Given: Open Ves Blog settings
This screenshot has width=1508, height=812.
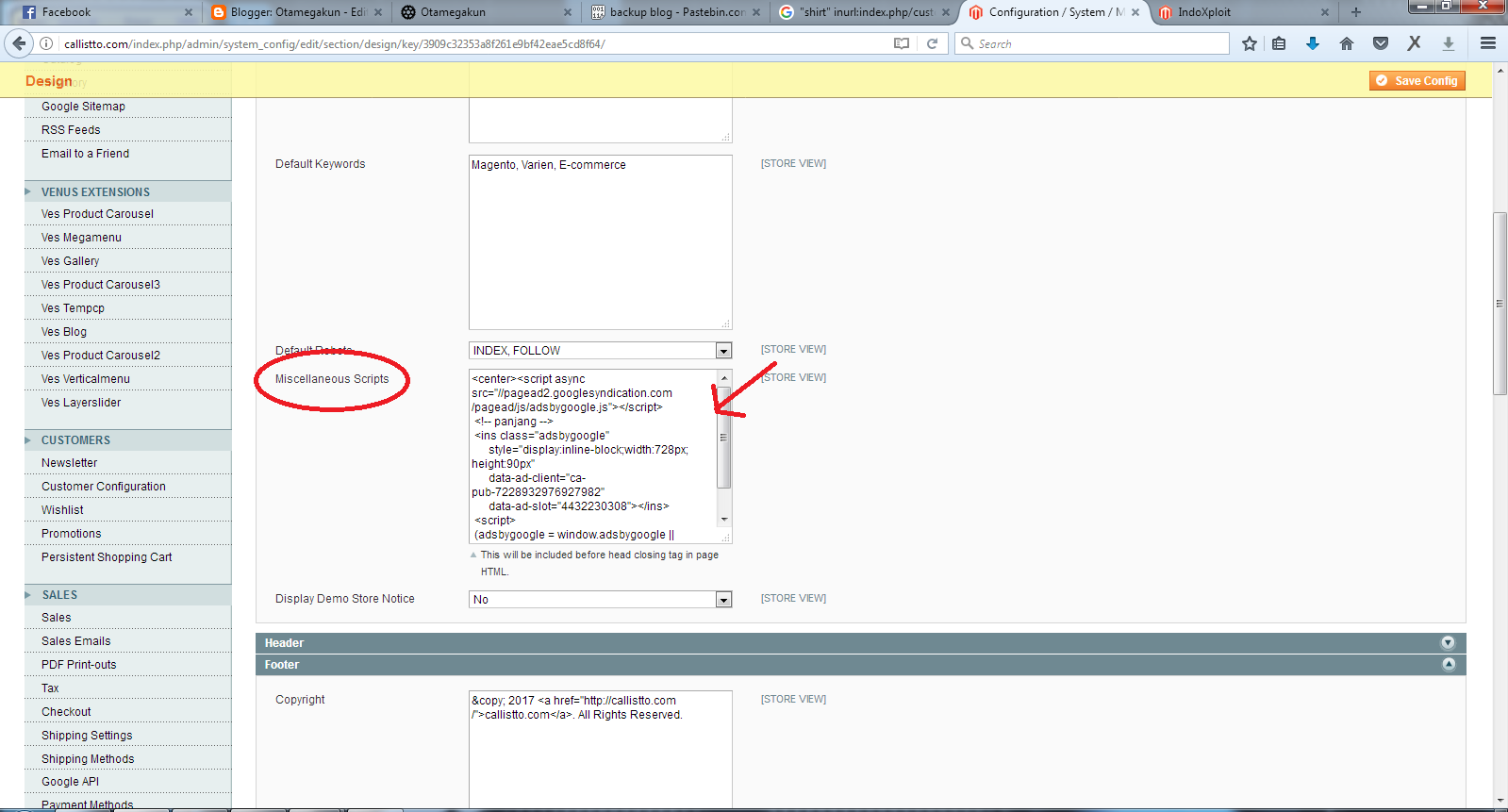Looking at the screenshot, I should (64, 332).
